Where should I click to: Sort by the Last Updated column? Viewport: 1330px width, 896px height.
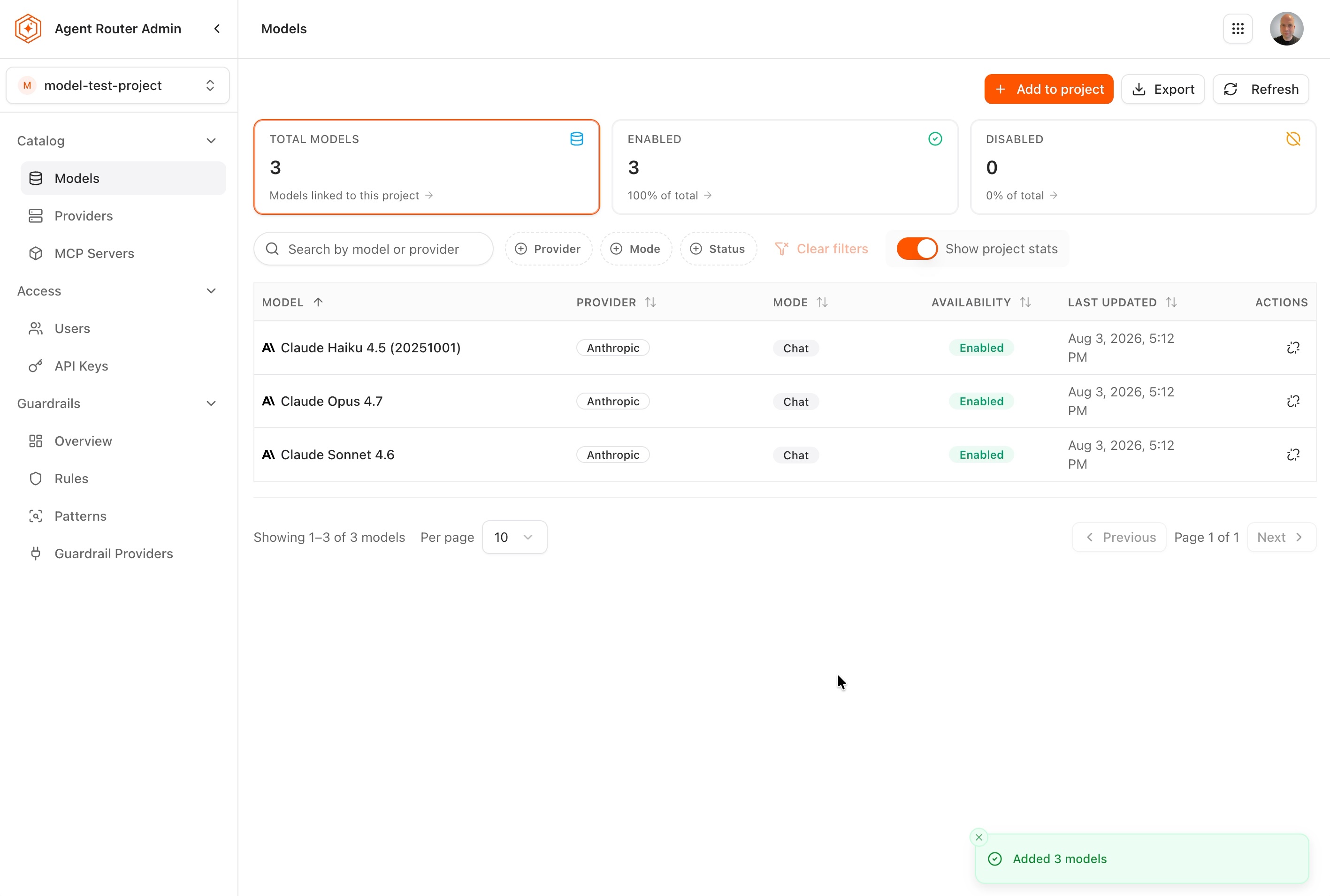click(x=1122, y=302)
